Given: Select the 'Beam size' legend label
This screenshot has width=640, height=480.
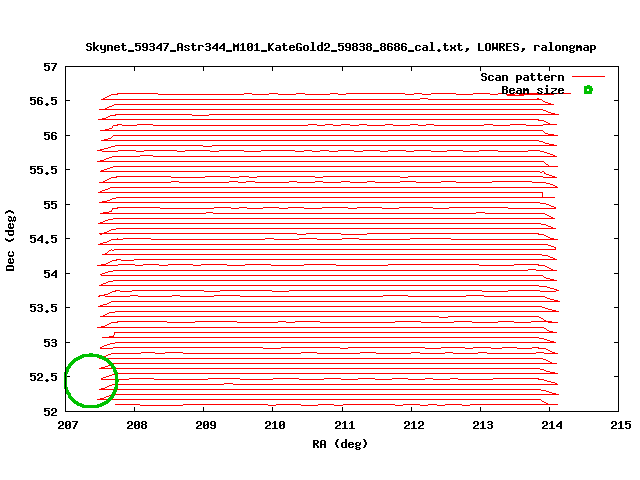Looking at the screenshot, I should coord(533,90).
